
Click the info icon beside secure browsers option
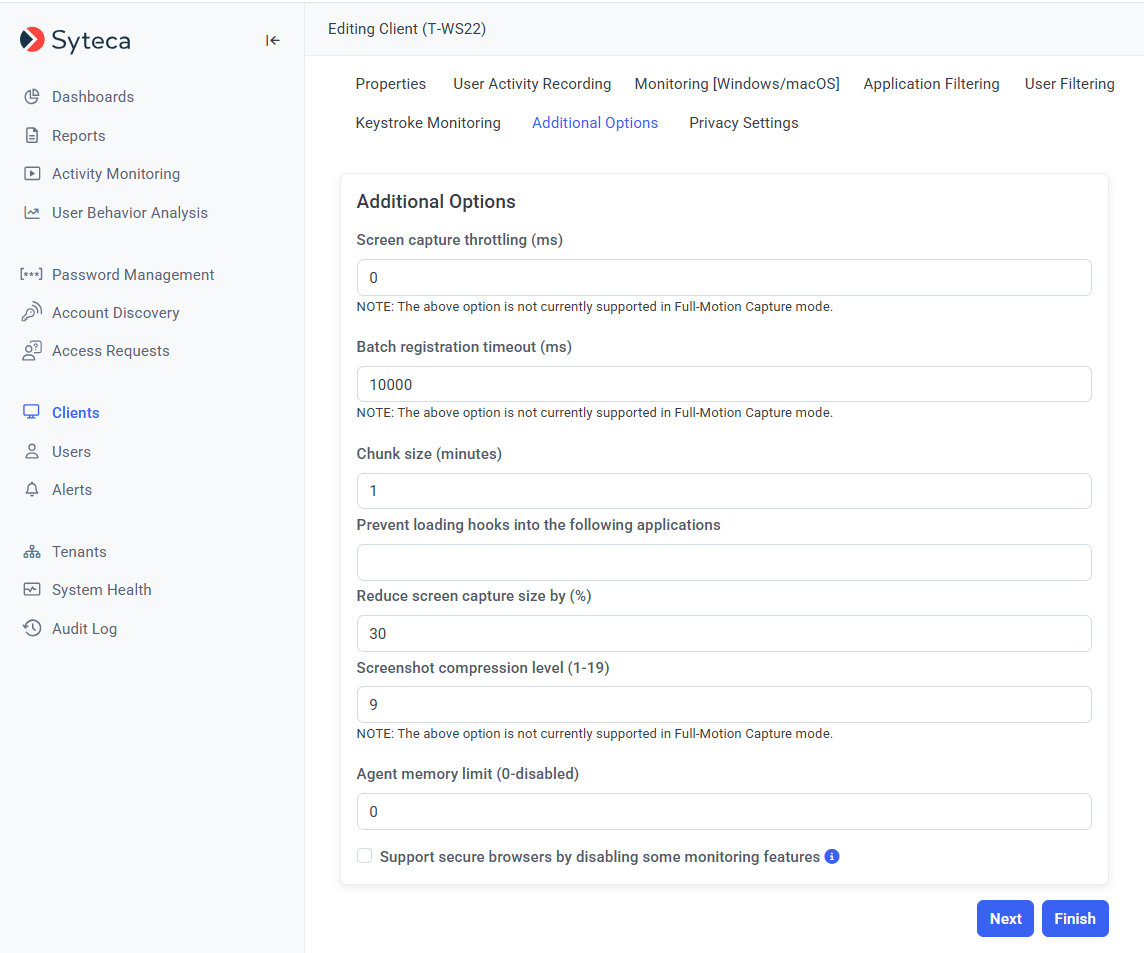tap(832, 857)
